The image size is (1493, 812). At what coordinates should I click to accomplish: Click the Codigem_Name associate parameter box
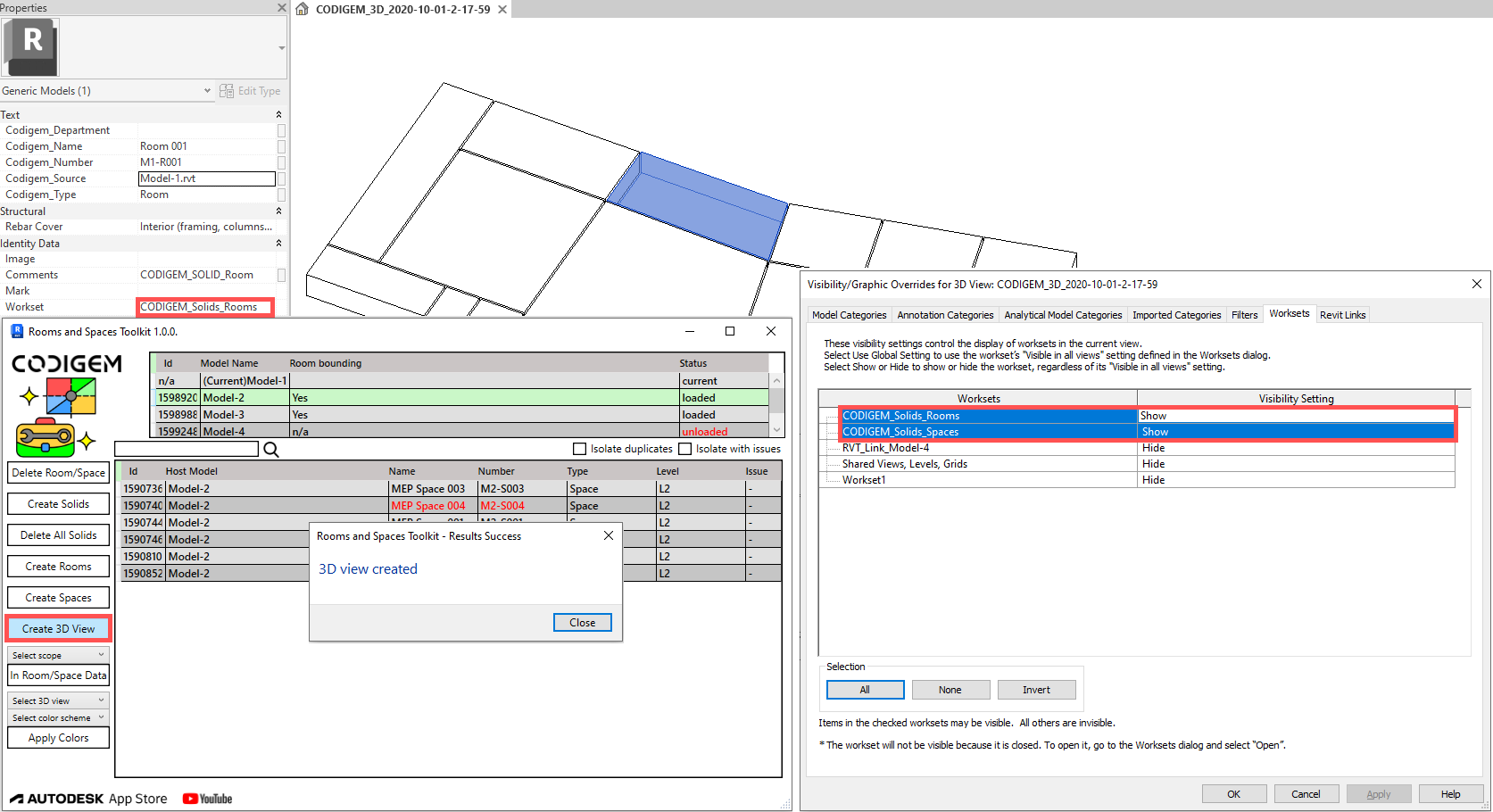[x=281, y=146]
